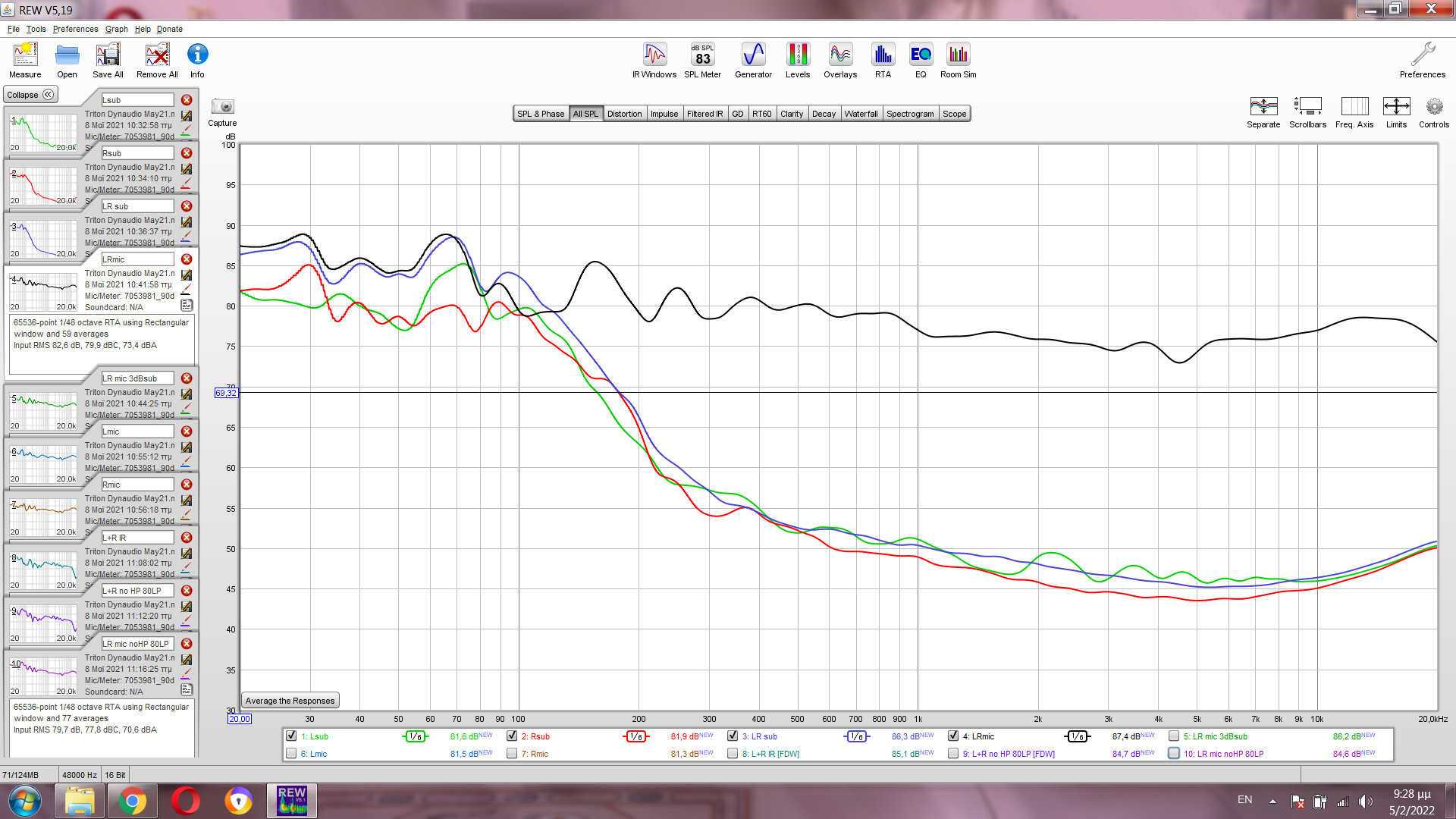Image resolution: width=1456 pixels, height=819 pixels.
Task: Switch to the Waterfall tab
Action: click(861, 114)
